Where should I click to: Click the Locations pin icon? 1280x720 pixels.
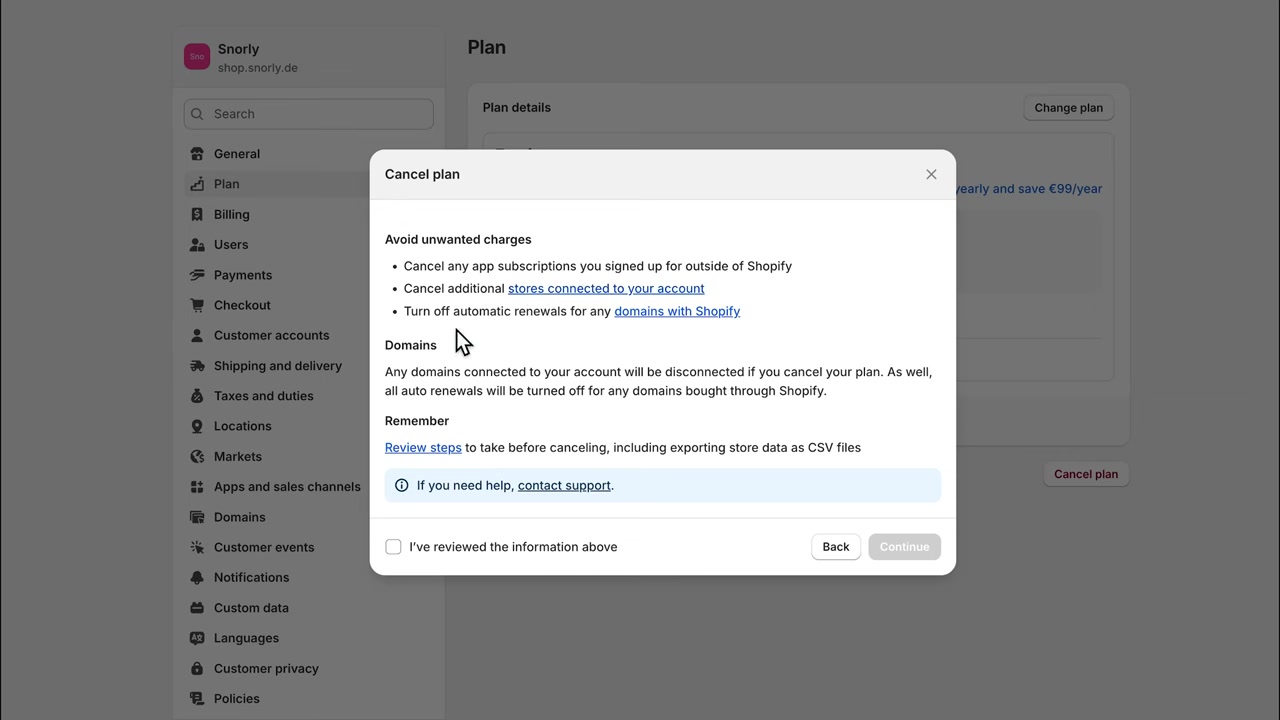pyautogui.click(x=197, y=426)
